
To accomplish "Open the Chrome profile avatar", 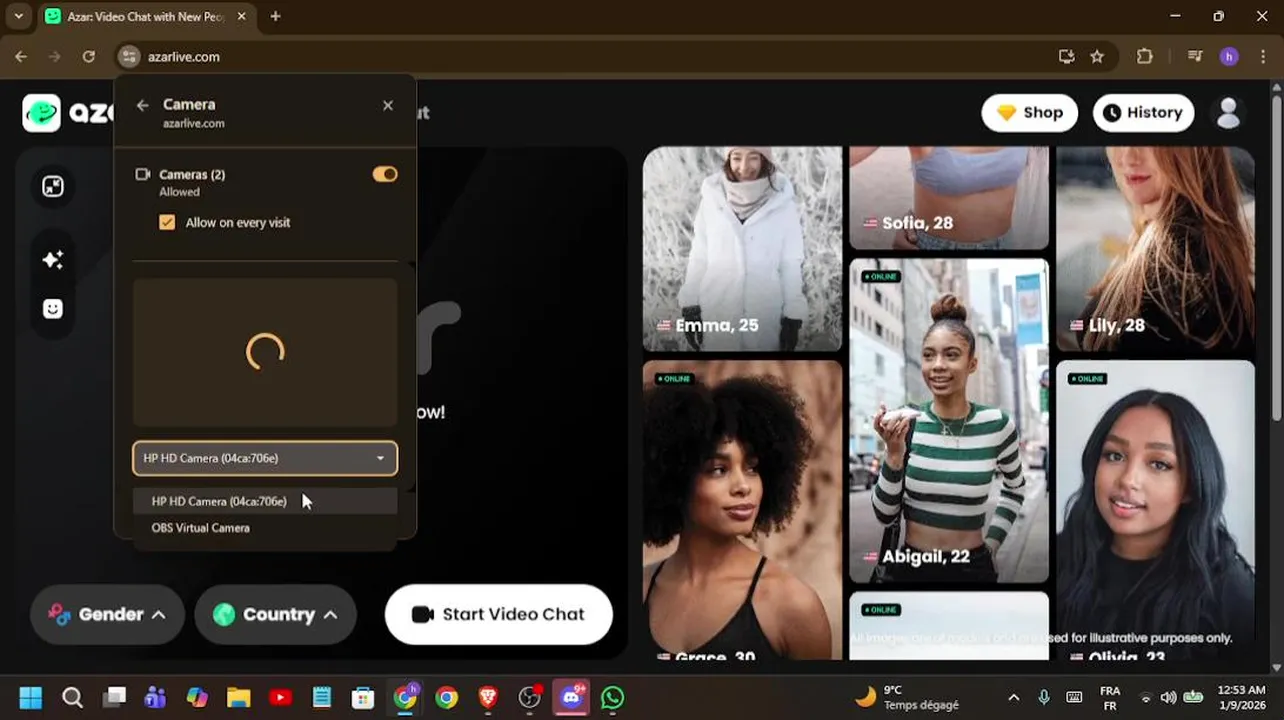I will tap(1229, 57).
